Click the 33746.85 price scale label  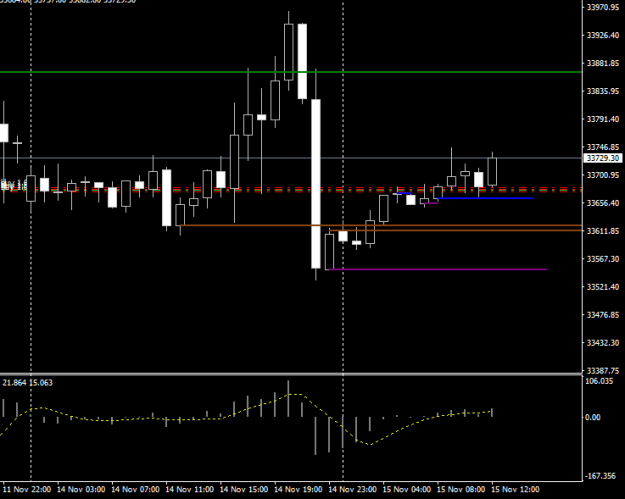(x=603, y=147)
